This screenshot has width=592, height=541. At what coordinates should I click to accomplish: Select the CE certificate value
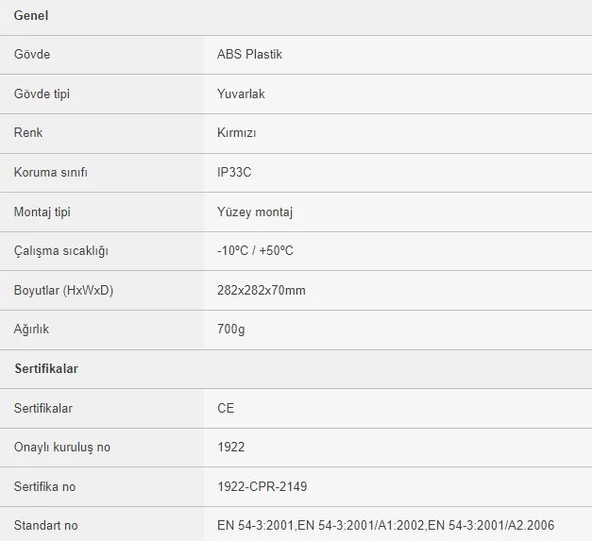pos(226,408)
